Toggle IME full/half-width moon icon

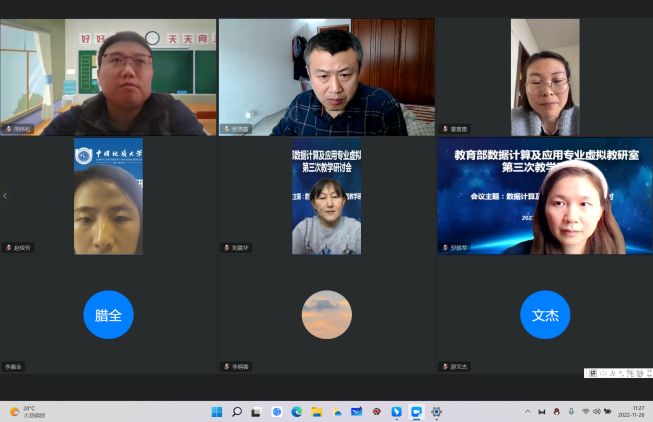pos(612,373)
